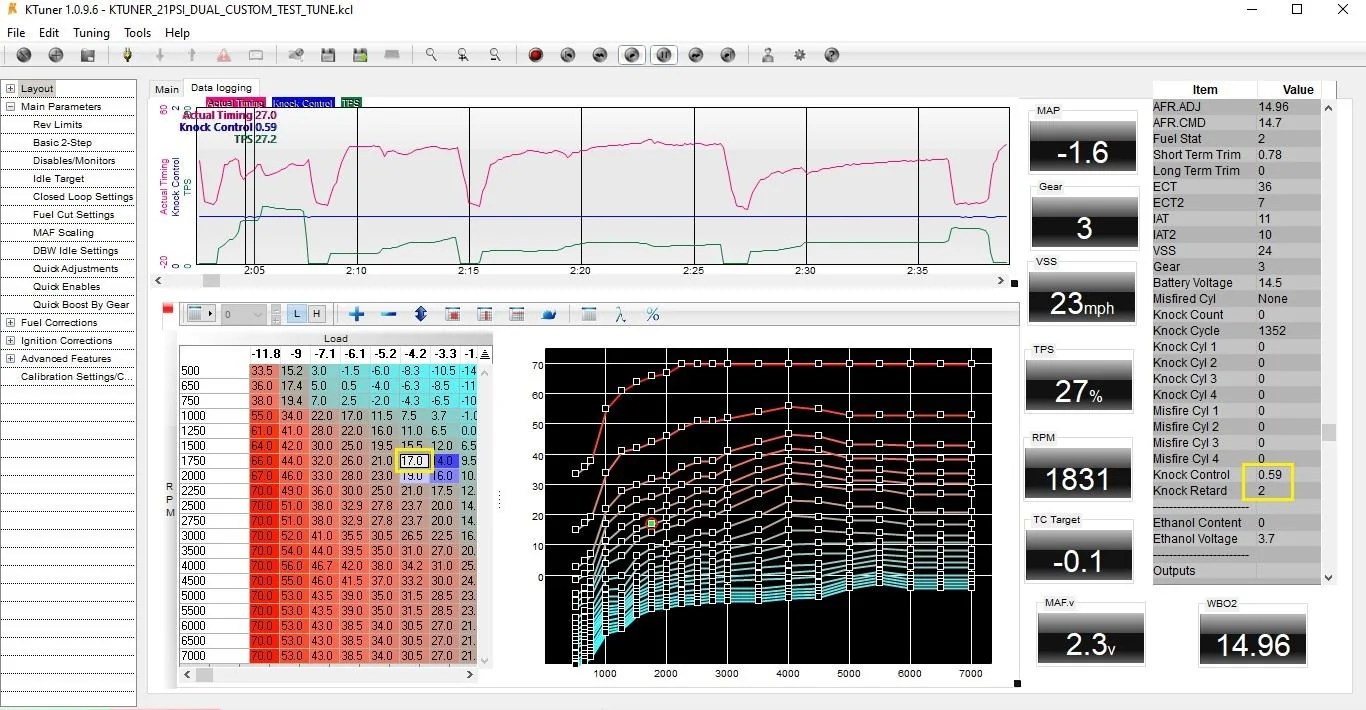Click the save file icon near the toolbar's left end
This screenshot has width=1366, height=710.
coord(88,55)
